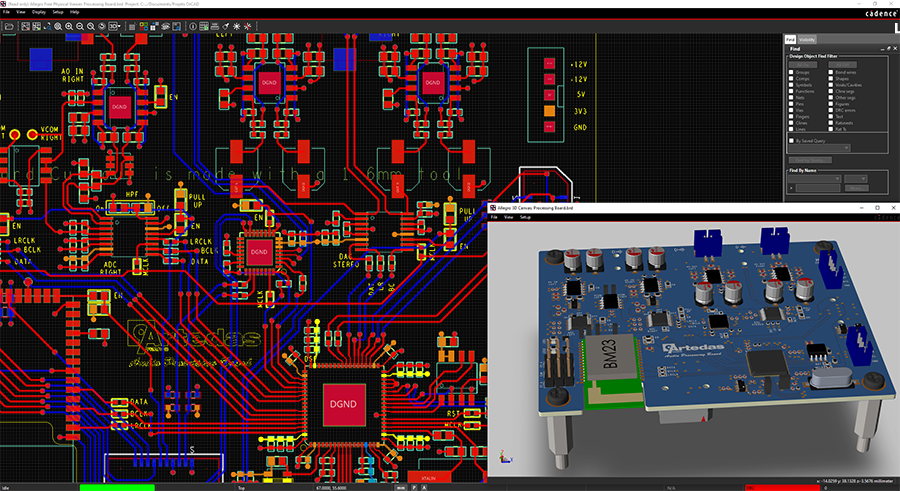The image size is (900, 491).
Task: Click the Find by Query button
Action: pyautogui.click(x=810, y=160)
